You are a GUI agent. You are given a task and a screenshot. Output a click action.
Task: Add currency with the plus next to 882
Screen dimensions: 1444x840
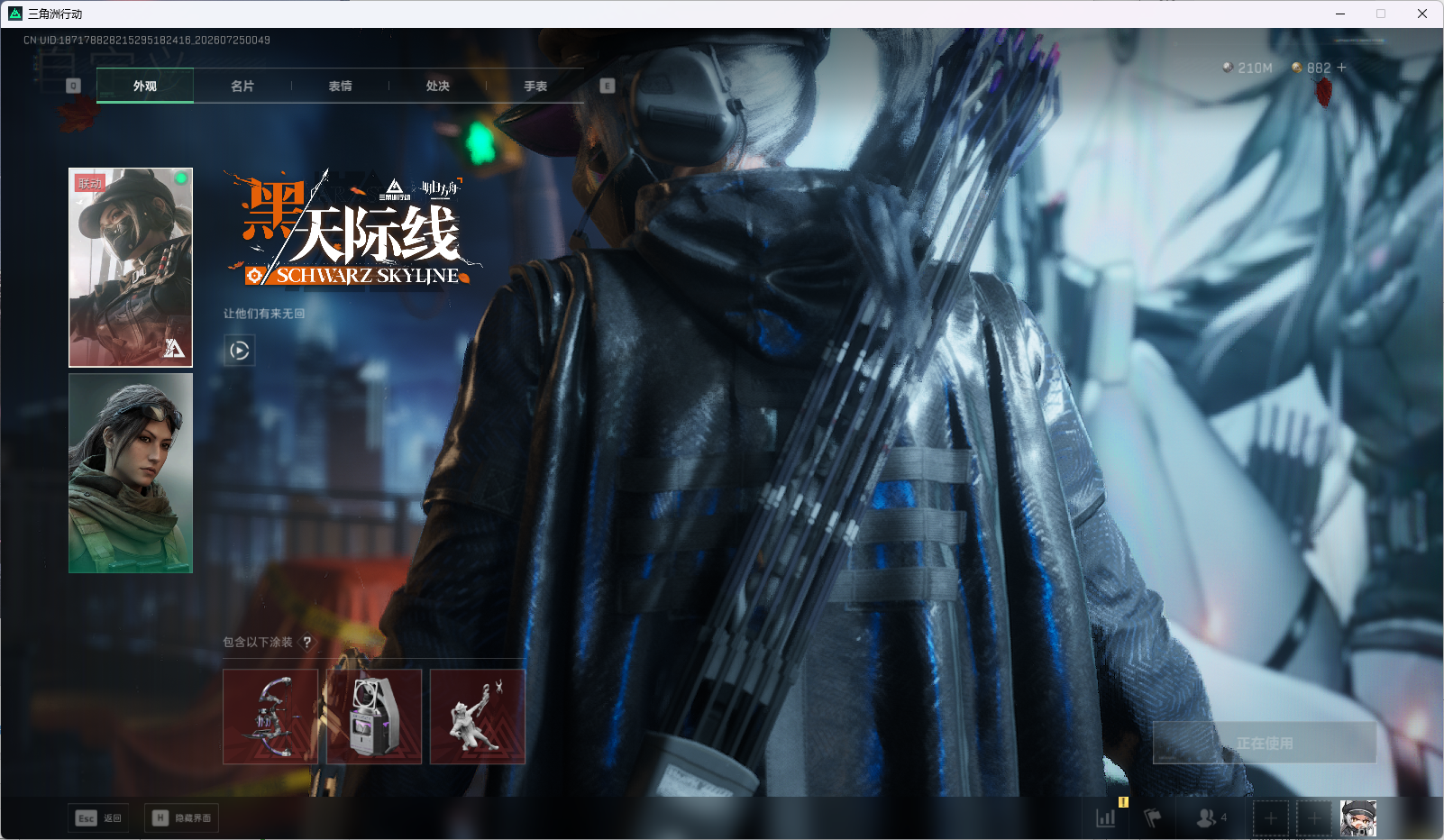[1341, 68]
